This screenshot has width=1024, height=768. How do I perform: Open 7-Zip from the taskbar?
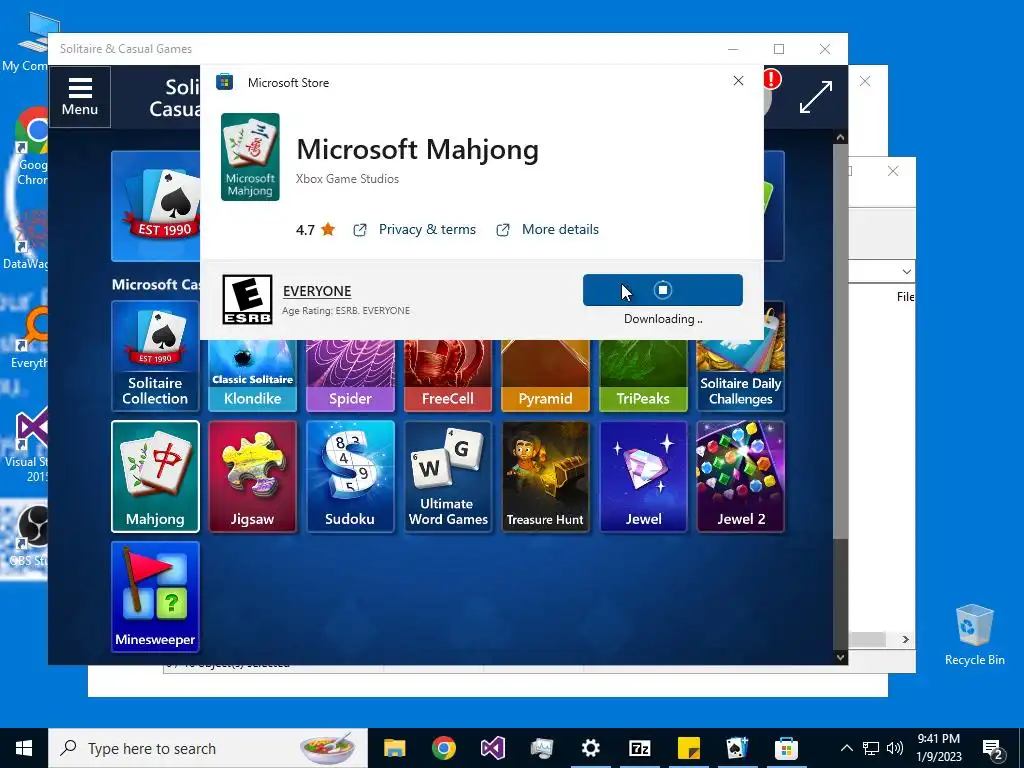tap(639, 748)
